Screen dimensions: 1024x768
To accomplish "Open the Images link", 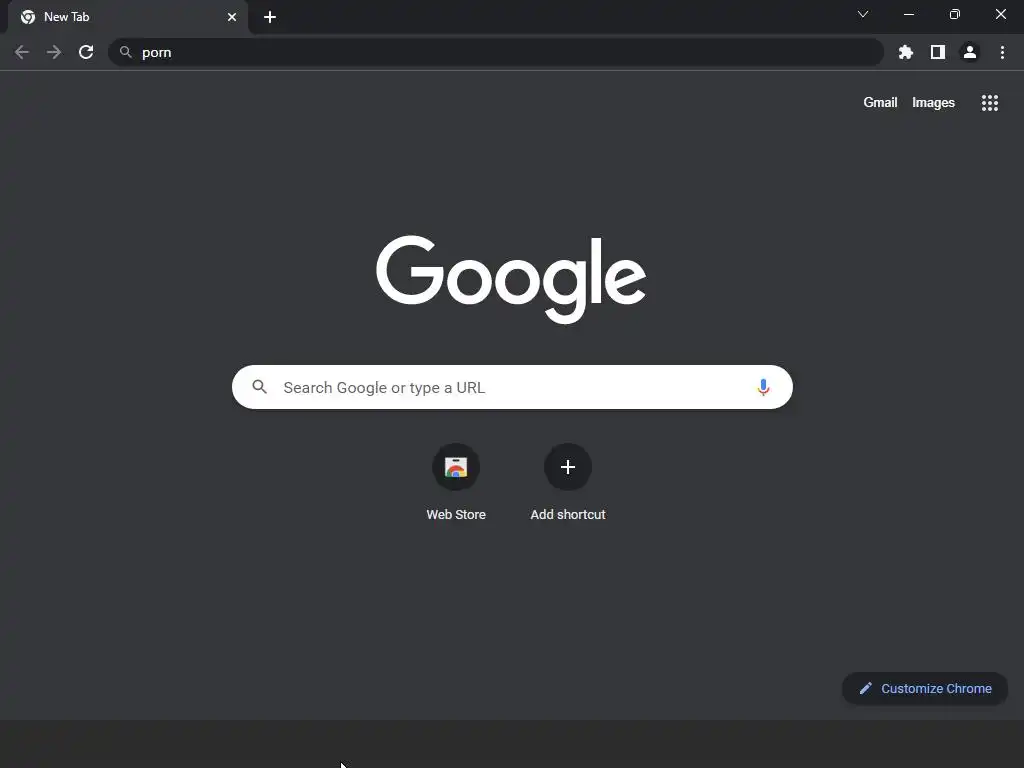I will pos(933,103).
